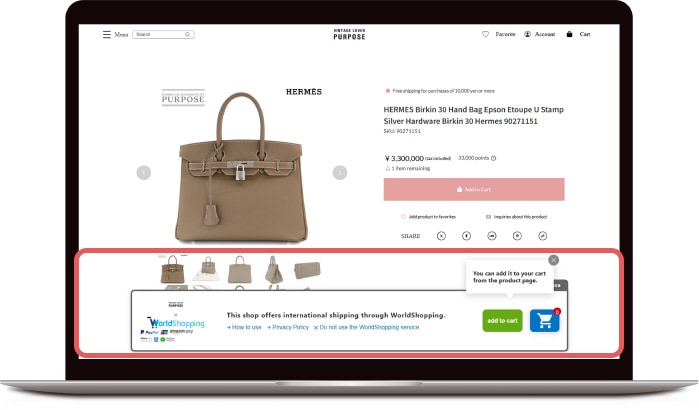Click inside the Search input field
The width and height of the screenshot is (699, 410).
tap(159, 34)
